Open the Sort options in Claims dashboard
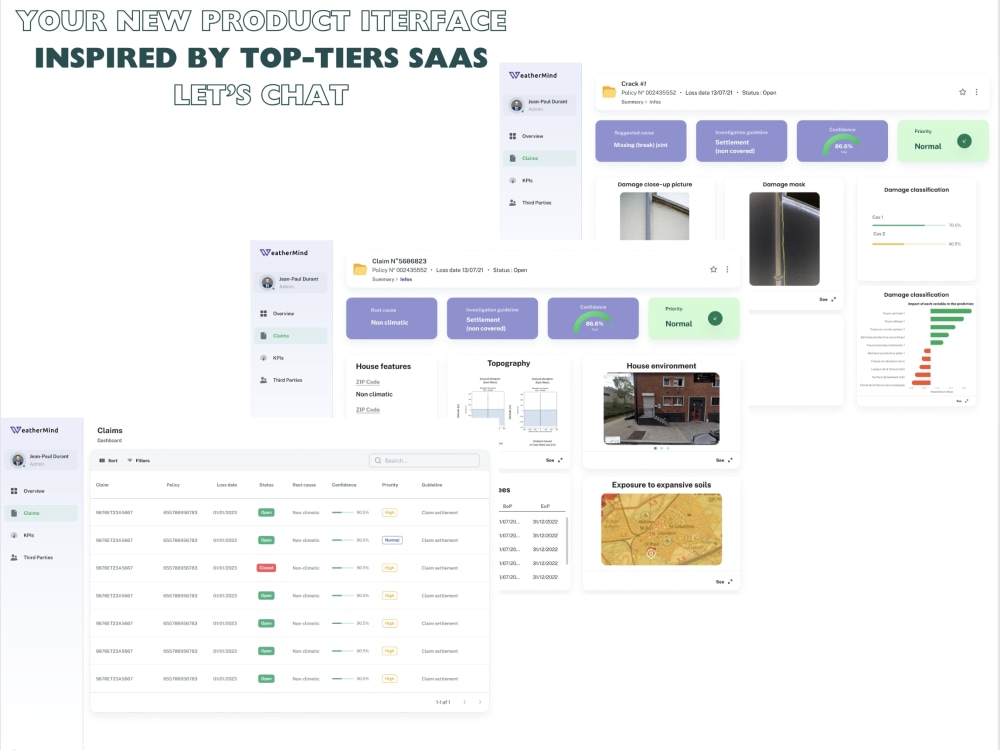1000x750 pixels. 108,460
